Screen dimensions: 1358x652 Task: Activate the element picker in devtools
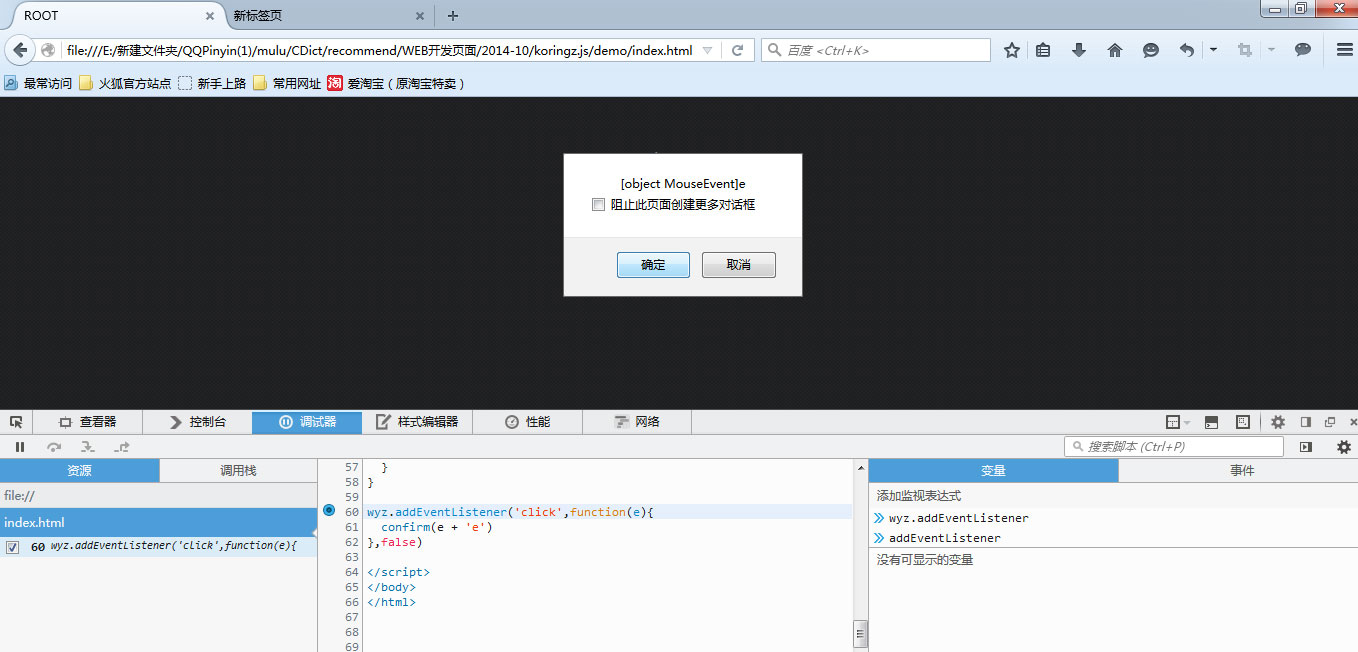click(x=17, y=422)
